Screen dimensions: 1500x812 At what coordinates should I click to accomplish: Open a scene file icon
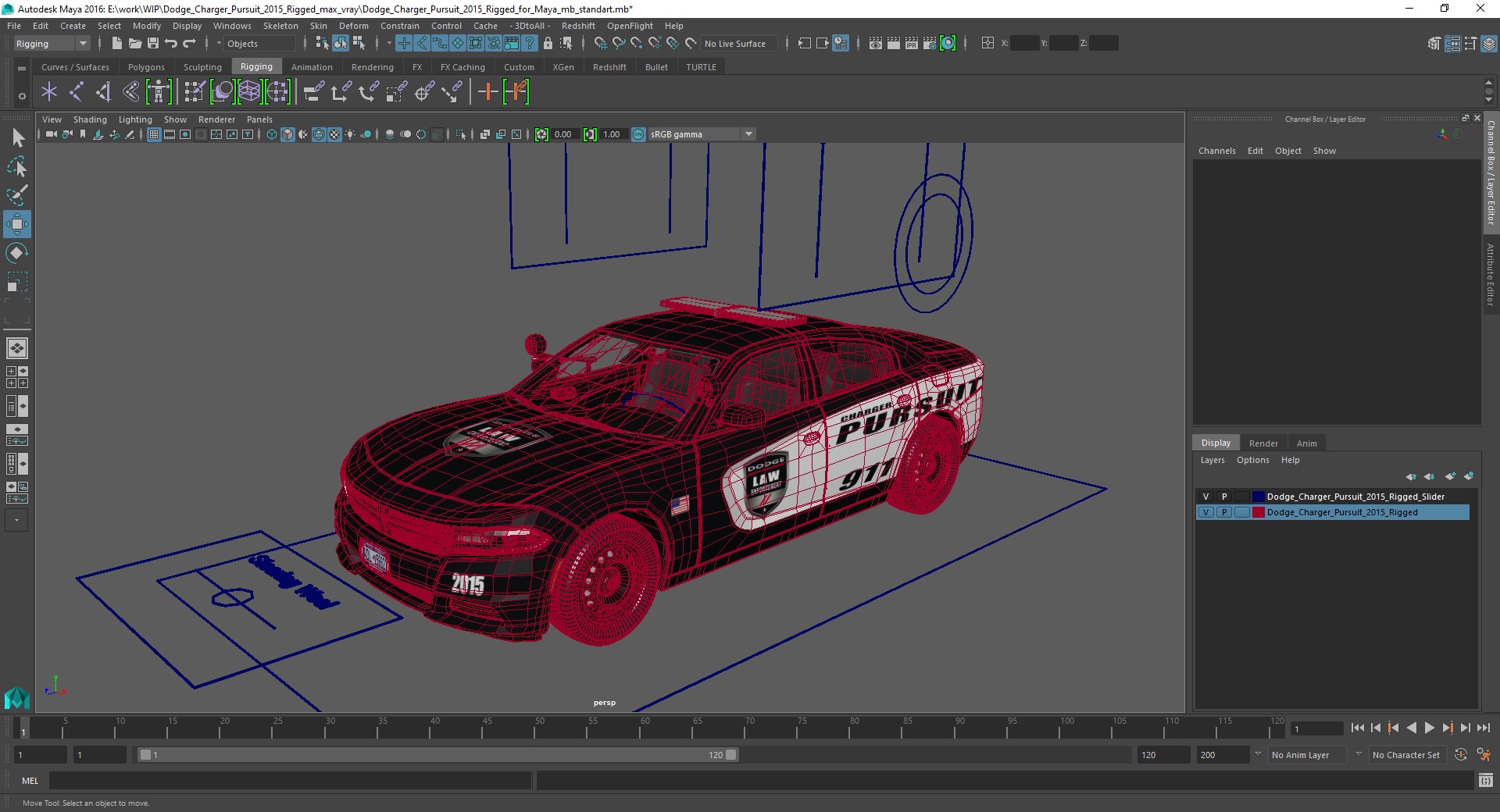(134, 44)
